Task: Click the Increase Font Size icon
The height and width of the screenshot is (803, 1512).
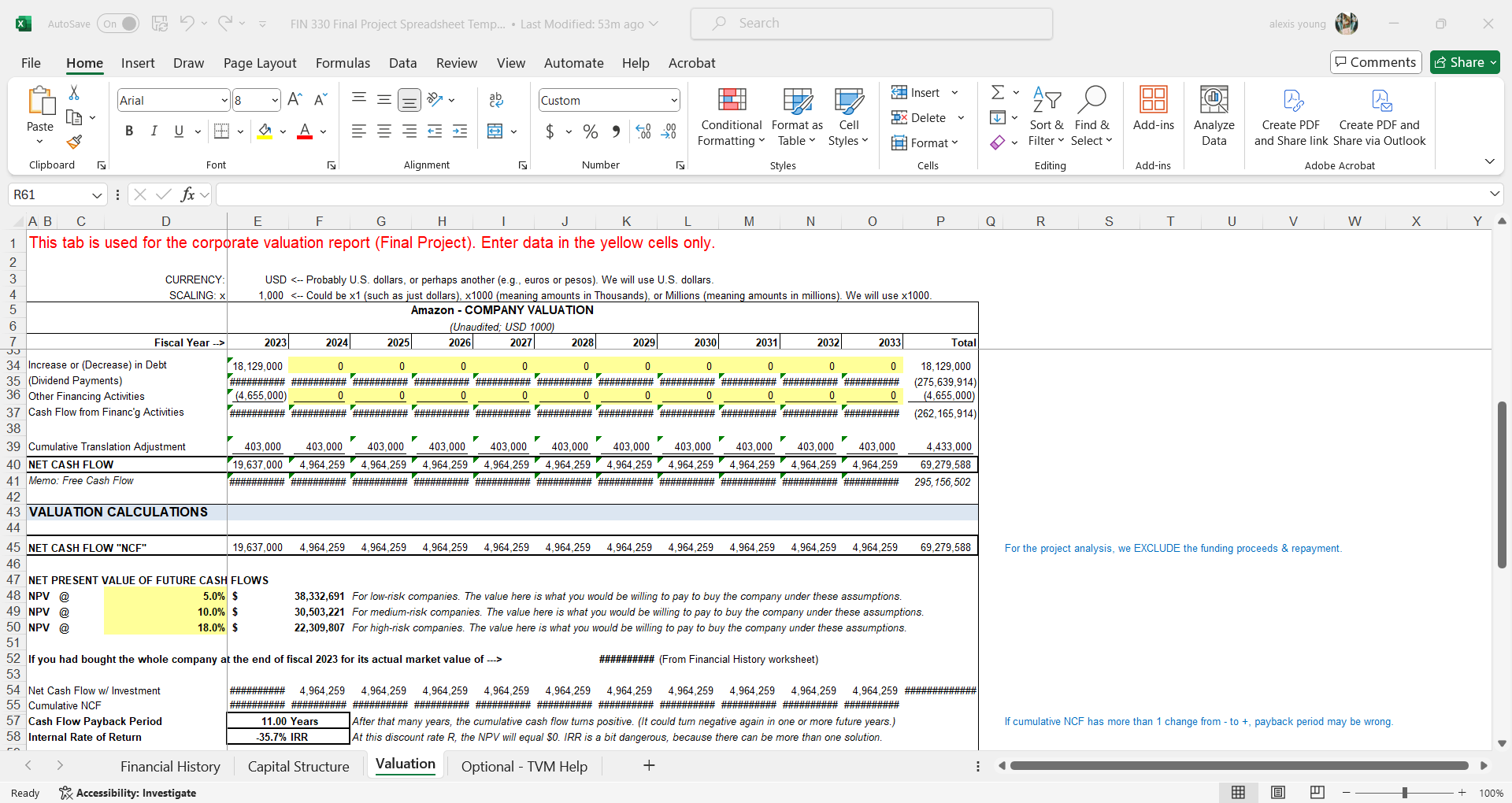Action: tap(295, 98)
